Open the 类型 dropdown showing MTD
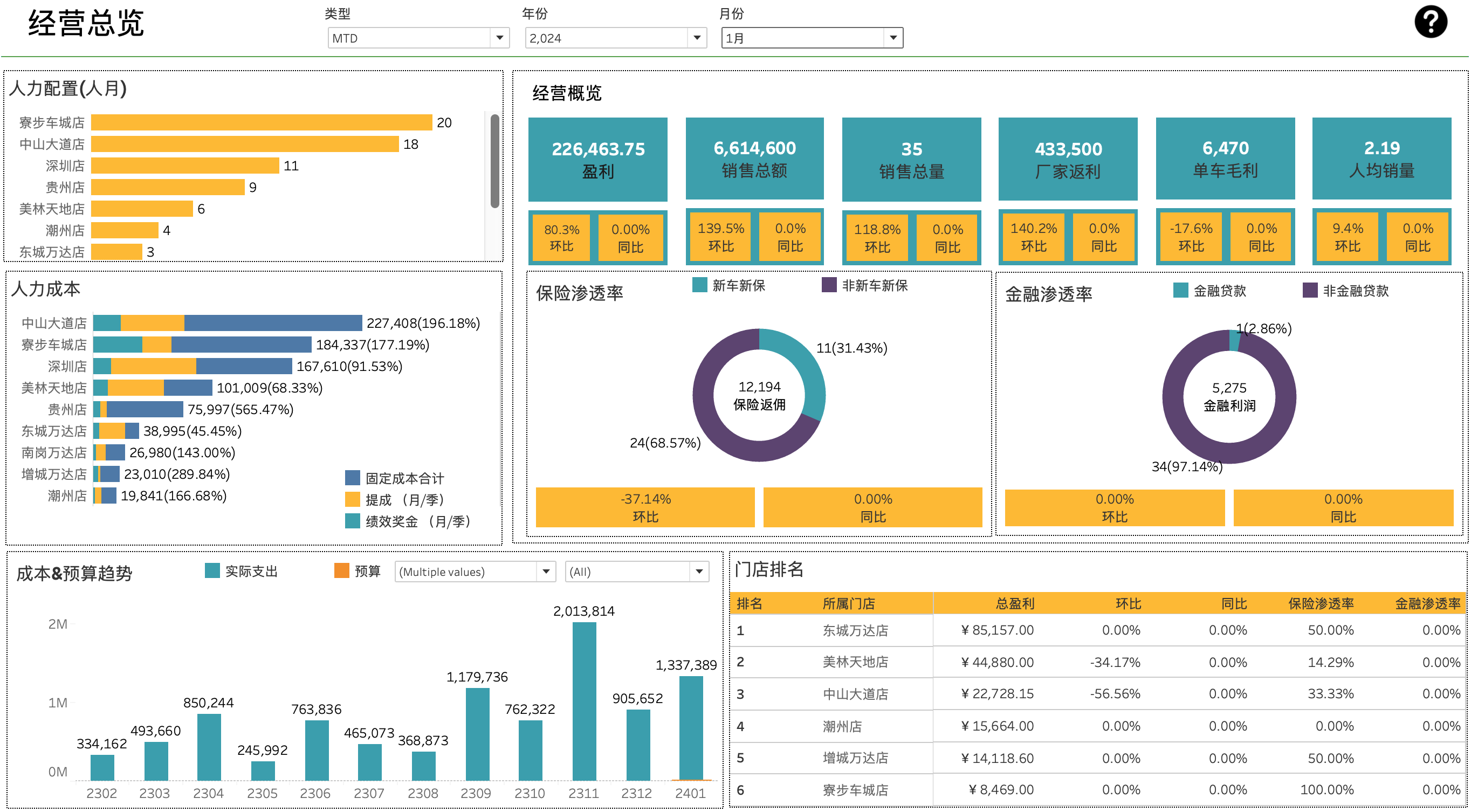 click(x=500, y=38)
